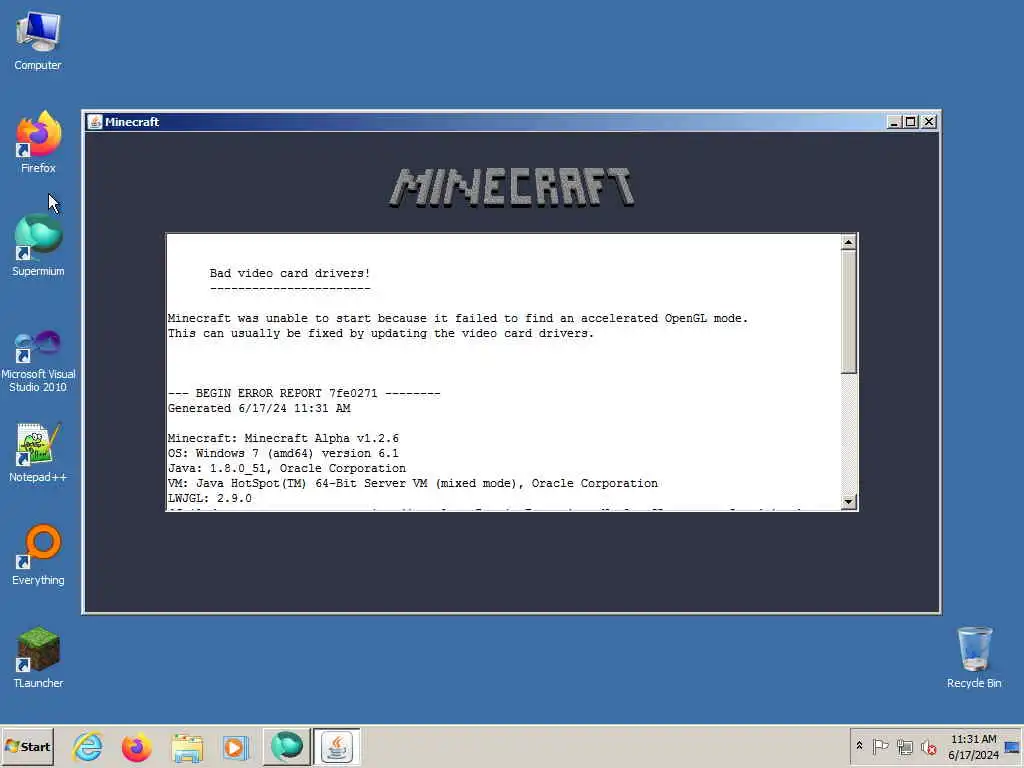Open the network tray icon
The height and width of the screenshot is (768, 1024).
pos(904,746)
